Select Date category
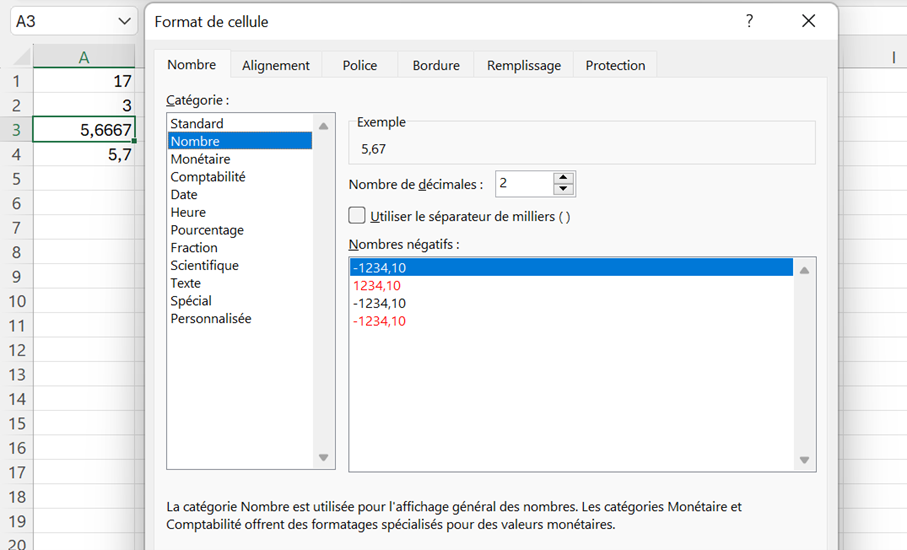907x550 pixels. 240,194
